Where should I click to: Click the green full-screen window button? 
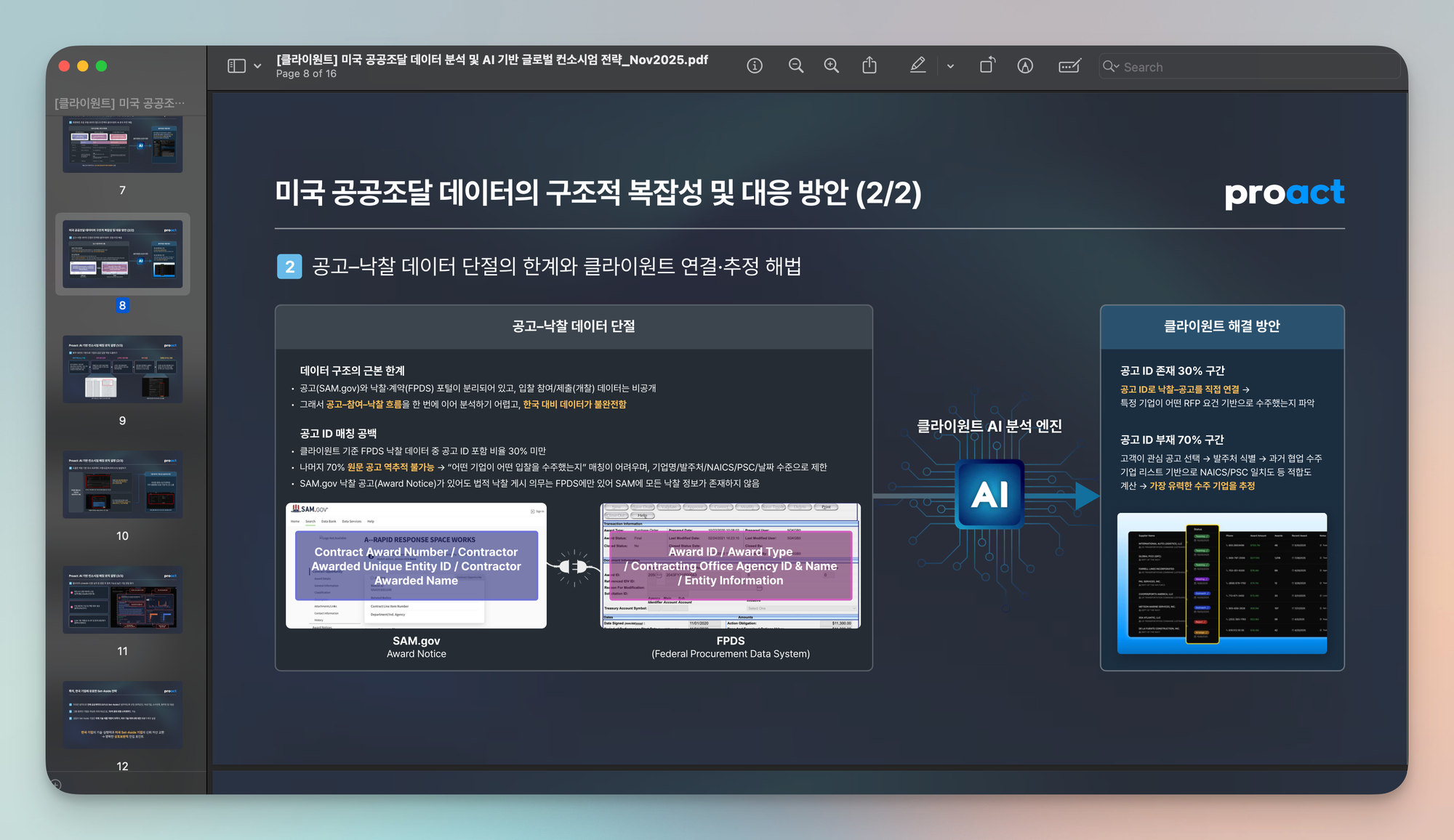coord(102,66)
